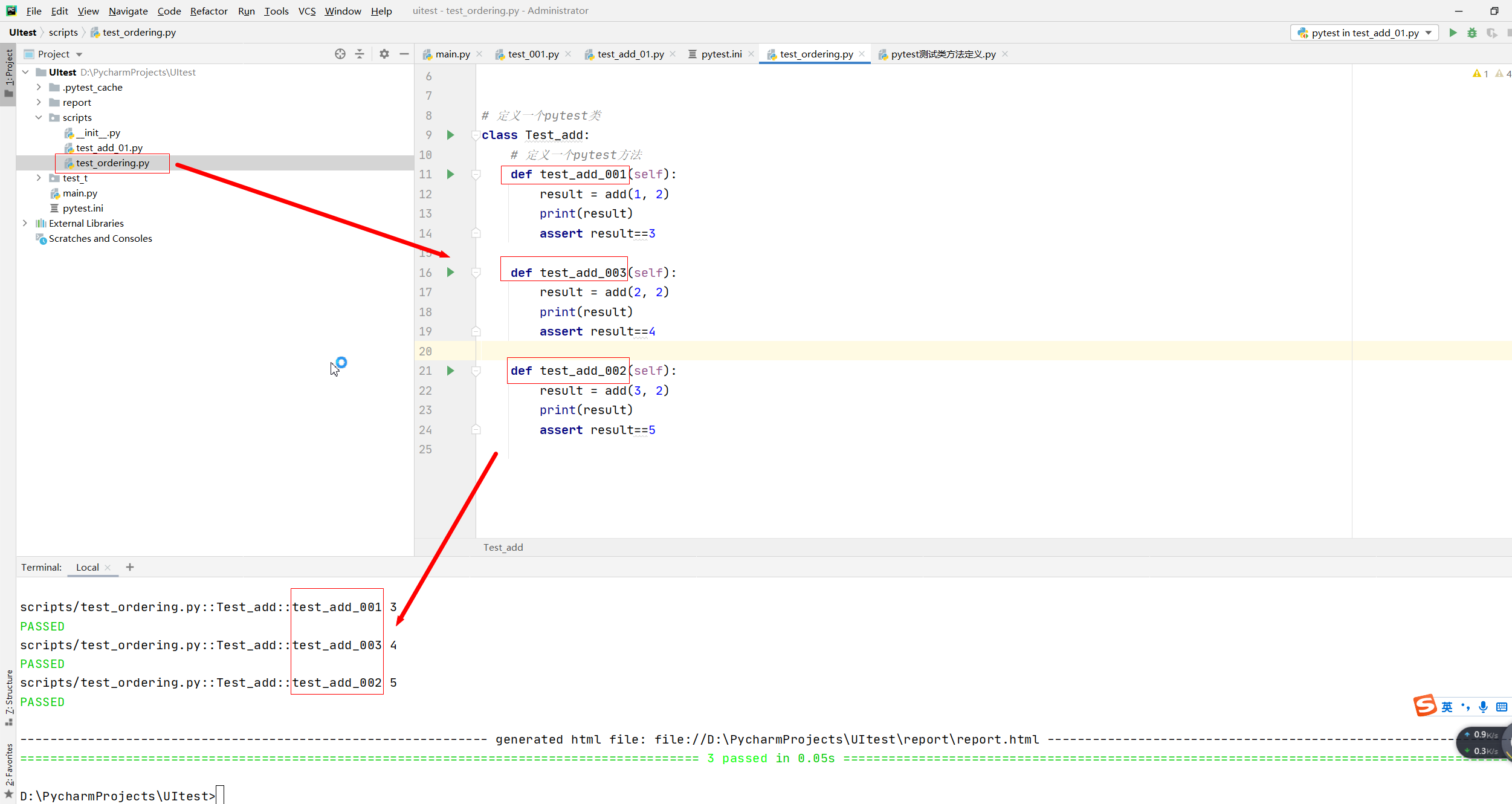Run Test_add class from gutter

450,135
